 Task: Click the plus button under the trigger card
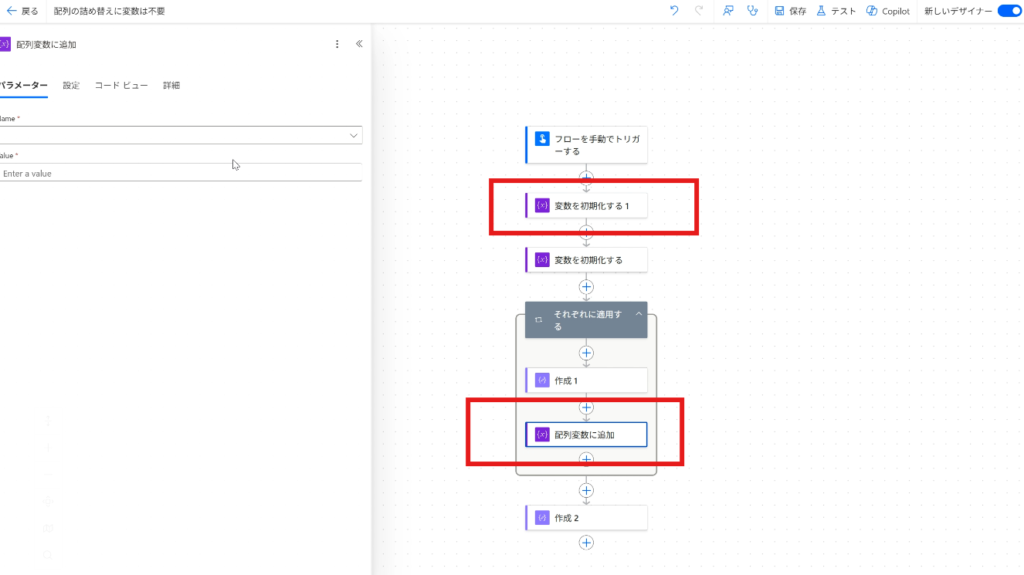click(x=586, y=177)
